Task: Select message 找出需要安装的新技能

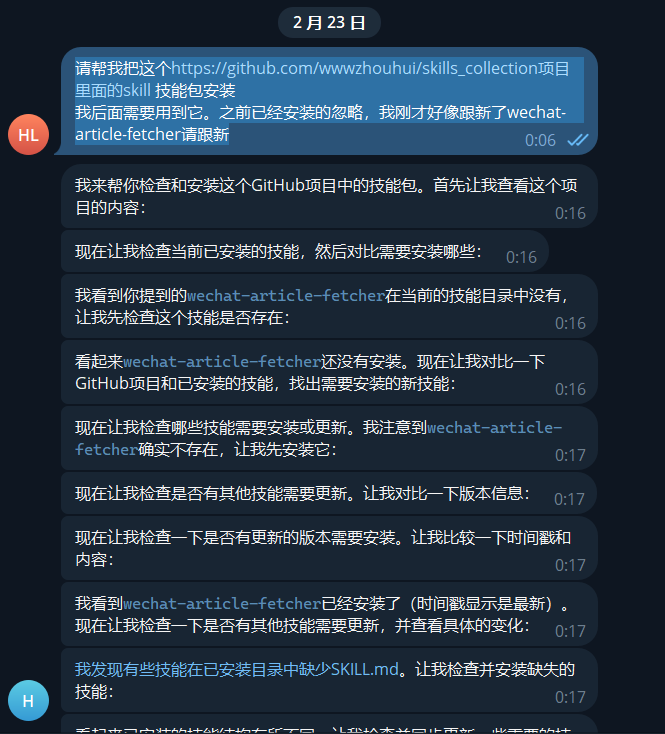Action: point(329,373)
